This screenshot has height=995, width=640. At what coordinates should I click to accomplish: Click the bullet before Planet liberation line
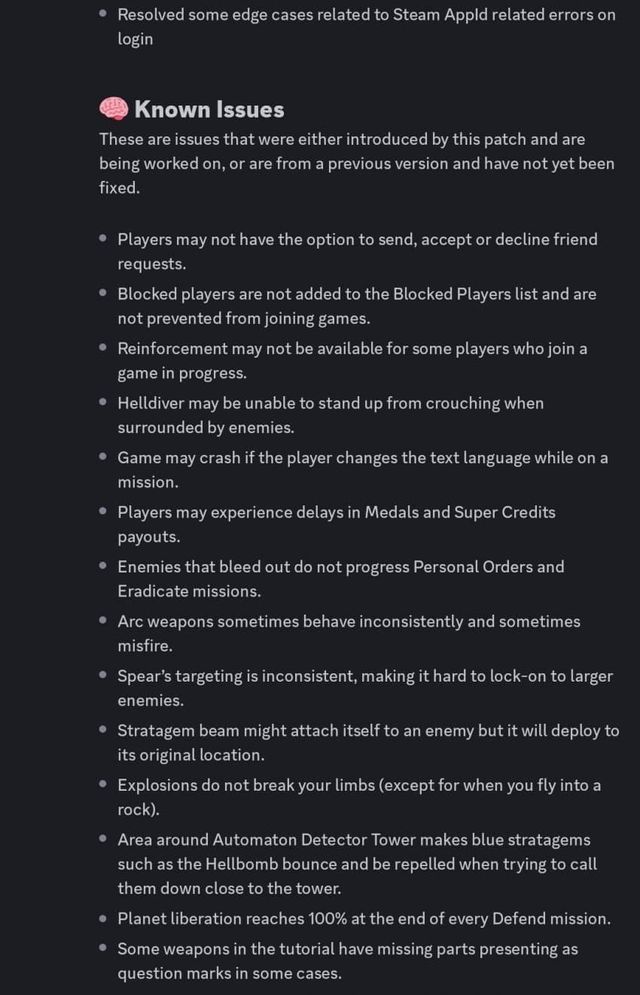pyautogui.click(x=103, y=918)
